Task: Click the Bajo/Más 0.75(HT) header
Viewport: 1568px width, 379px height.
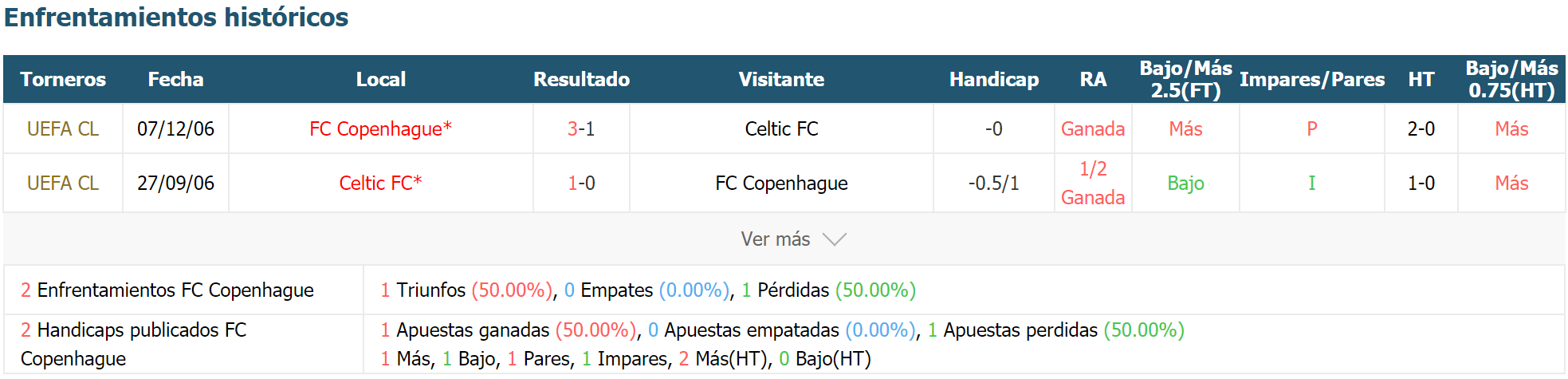Action: point(1512,79)
